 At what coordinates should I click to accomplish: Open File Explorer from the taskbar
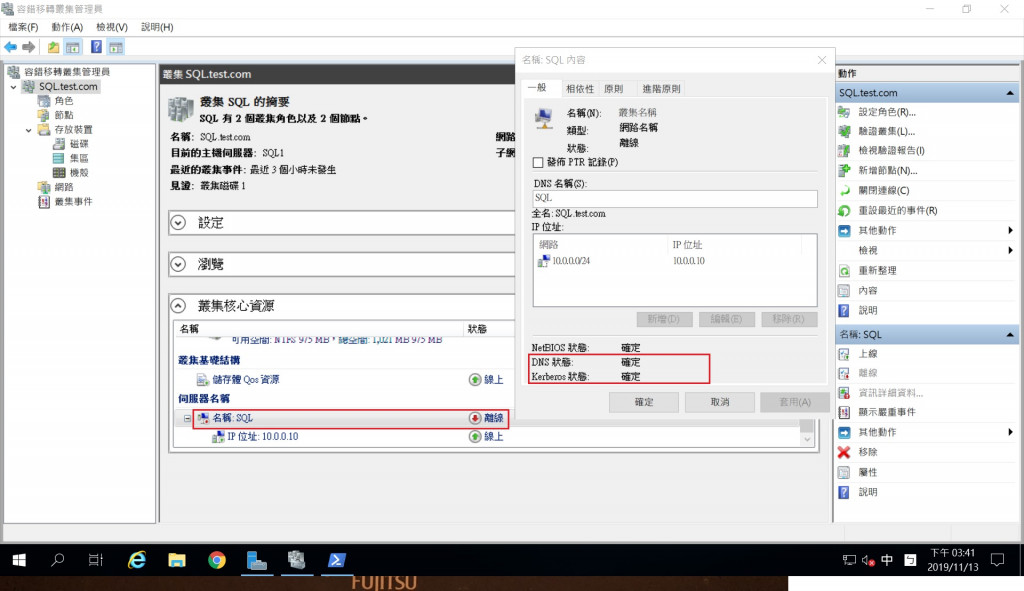176,560
